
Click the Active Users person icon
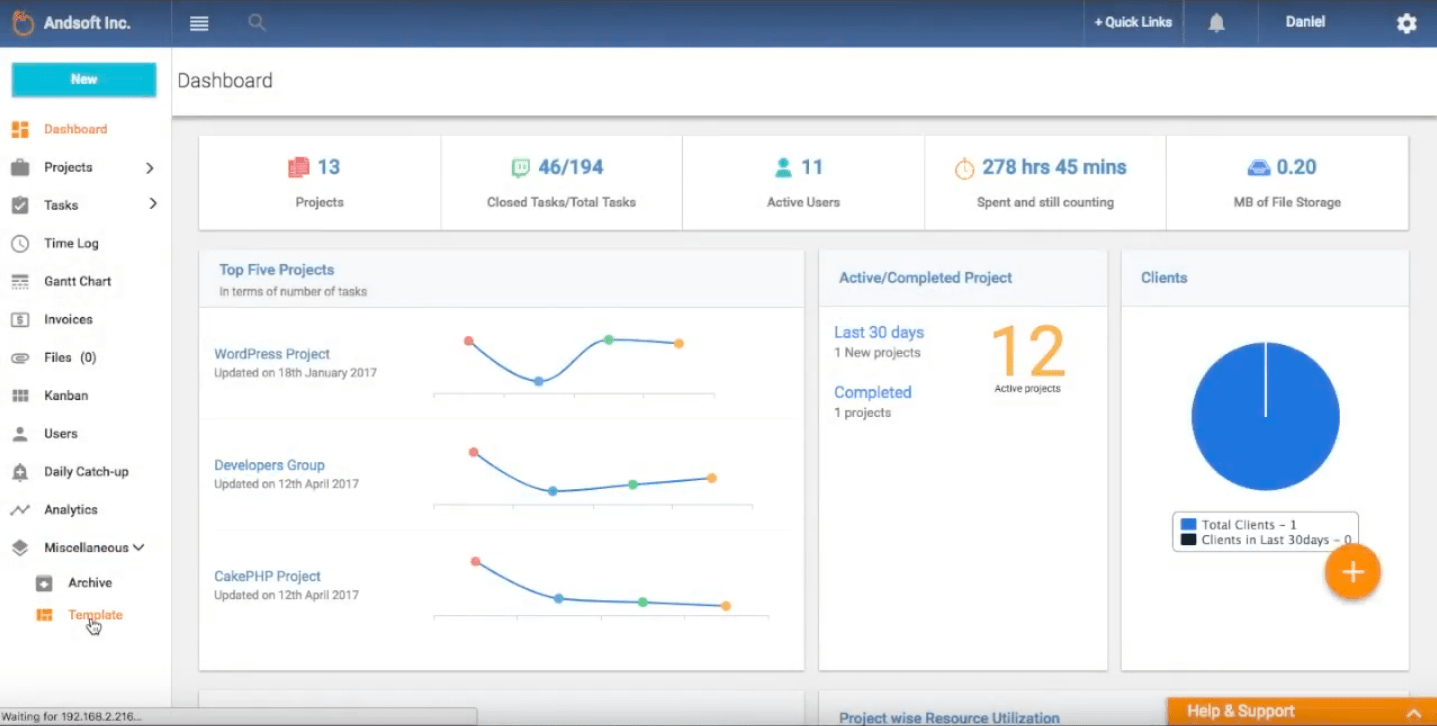783,168
